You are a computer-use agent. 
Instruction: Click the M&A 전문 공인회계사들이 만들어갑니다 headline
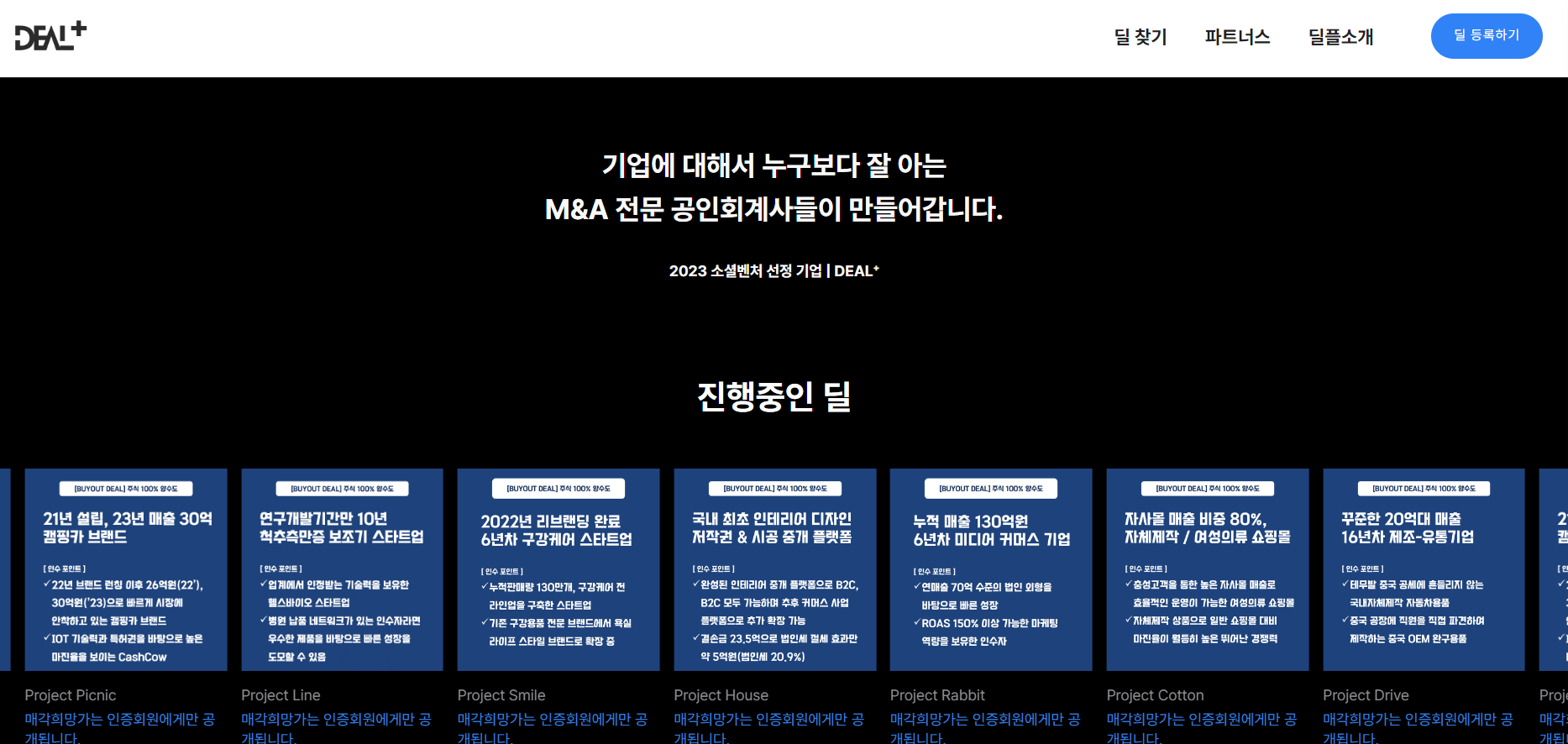point(774,209)
